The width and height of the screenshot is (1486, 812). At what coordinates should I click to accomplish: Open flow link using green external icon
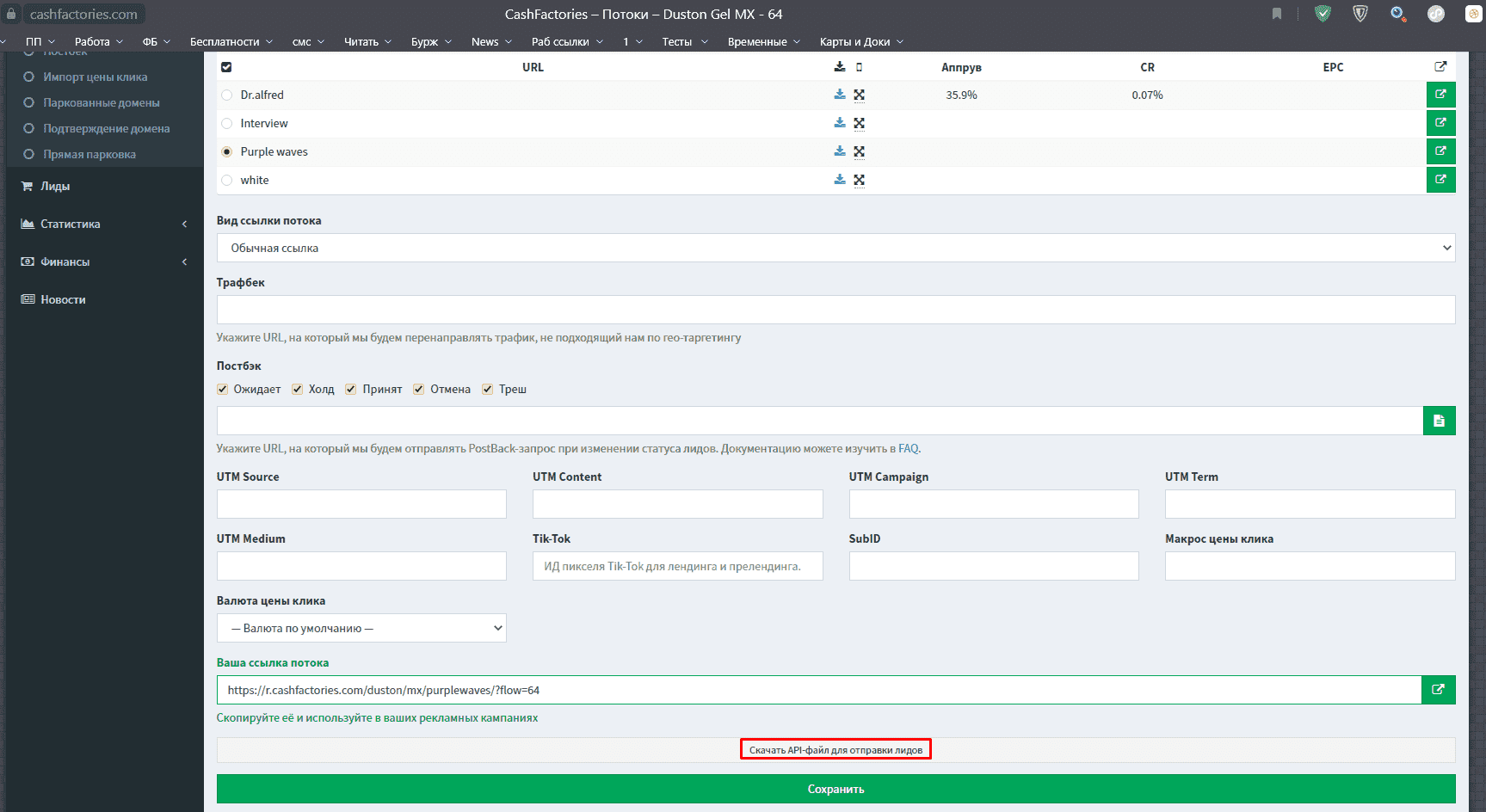click(x=1438, y=690)
